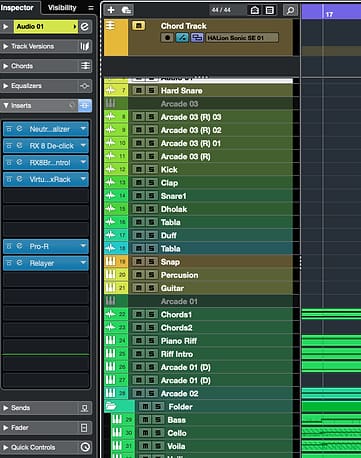Mute the Piano Riff track

139,341
